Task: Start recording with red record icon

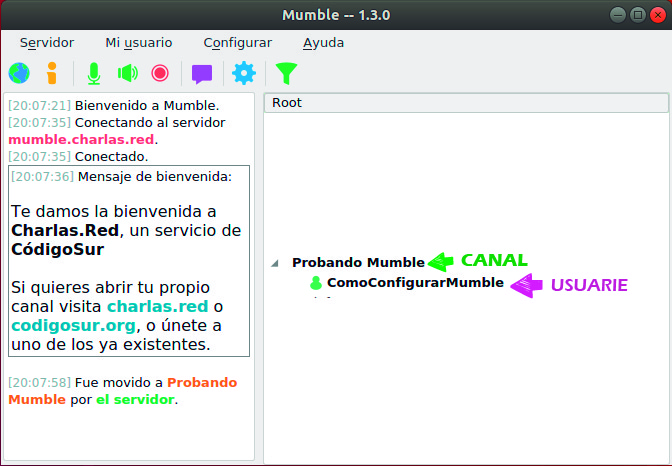Action: pyautogui.click(x=160, y=73)
